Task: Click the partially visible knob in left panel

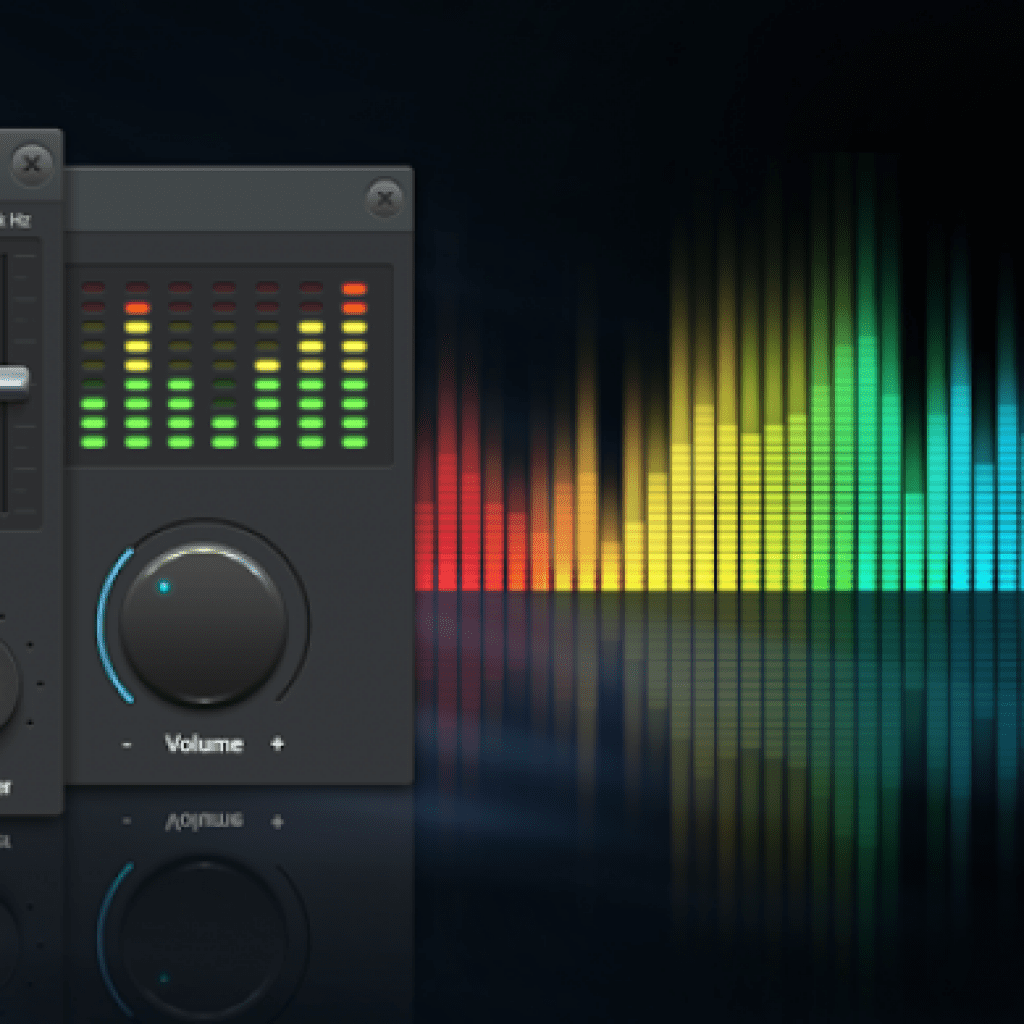Action: click(x=6, y=685)
